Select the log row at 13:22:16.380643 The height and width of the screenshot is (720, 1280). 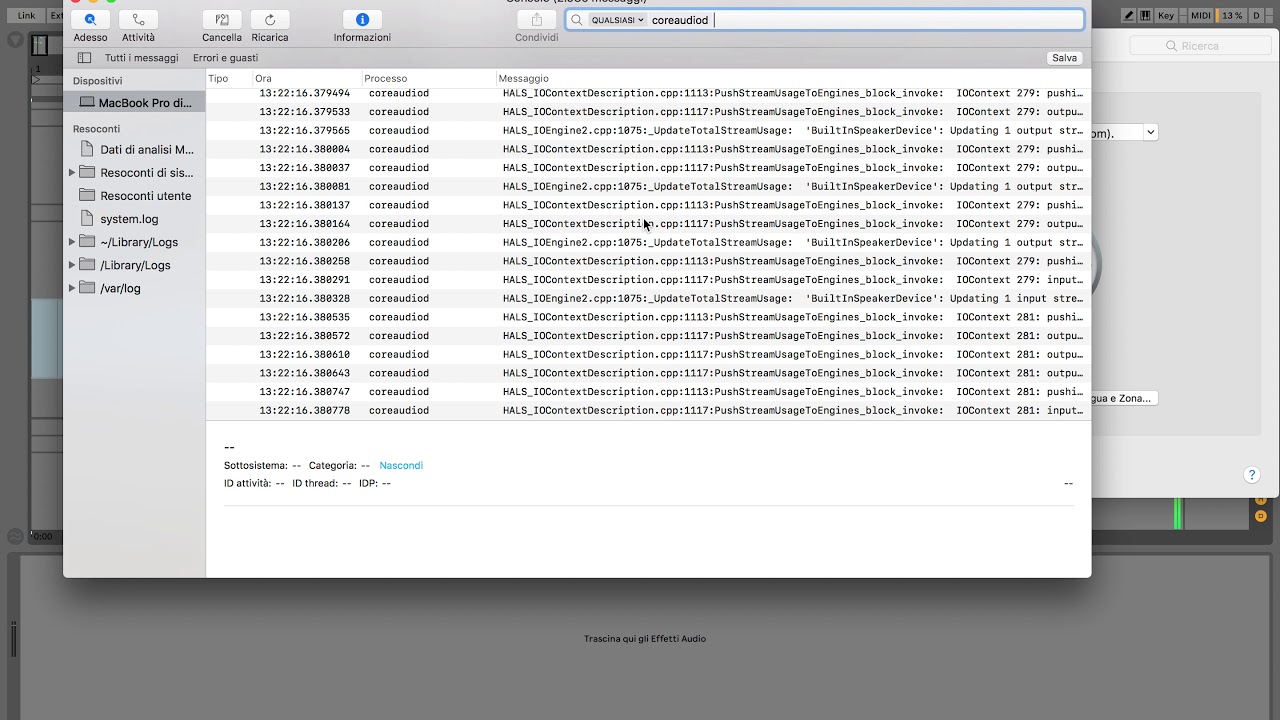pos(648,373)
